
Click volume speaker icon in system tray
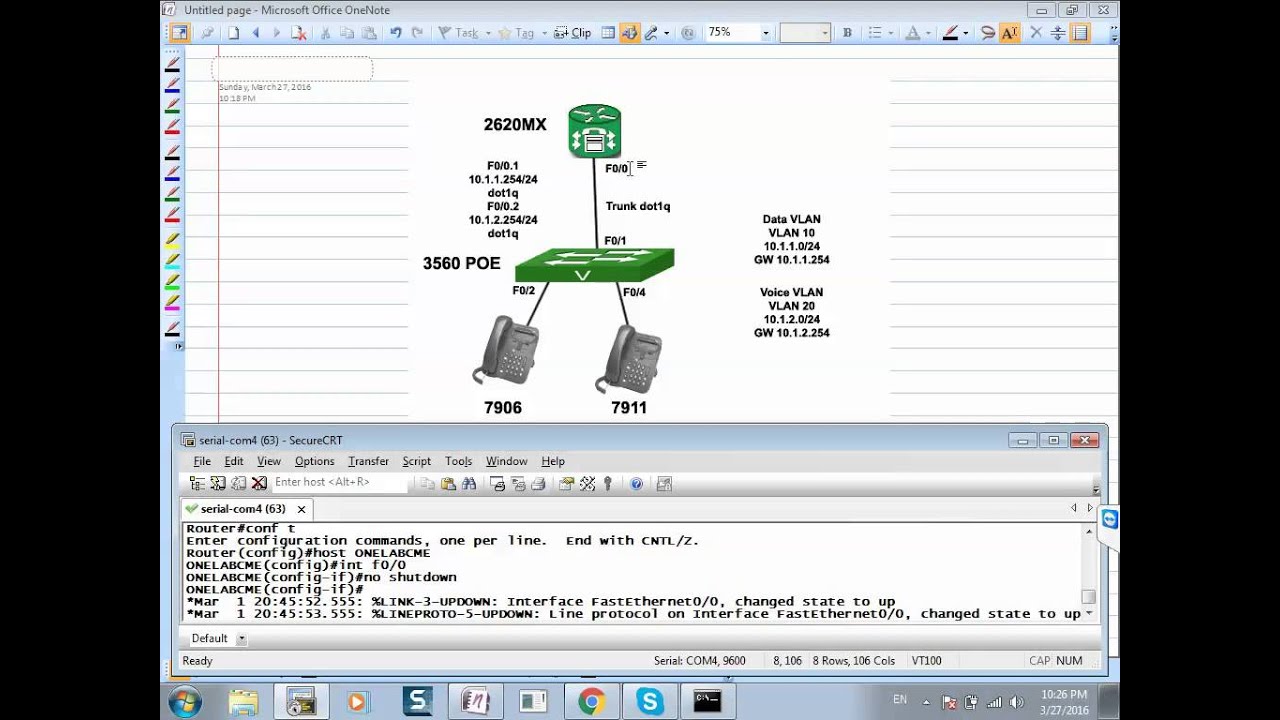(1016, 702)
